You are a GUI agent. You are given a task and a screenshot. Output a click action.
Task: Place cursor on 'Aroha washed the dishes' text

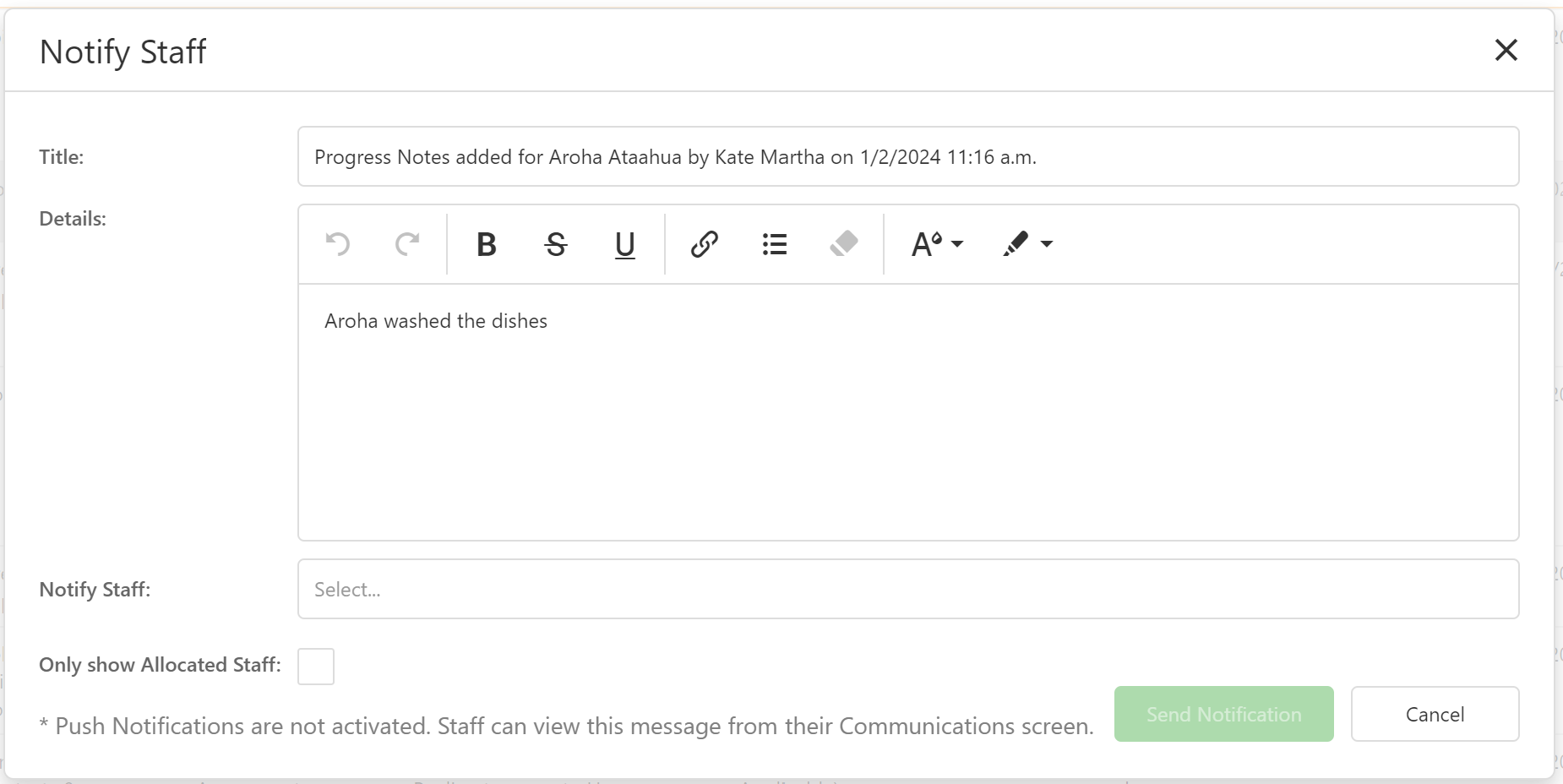click(x=436, y=321)
